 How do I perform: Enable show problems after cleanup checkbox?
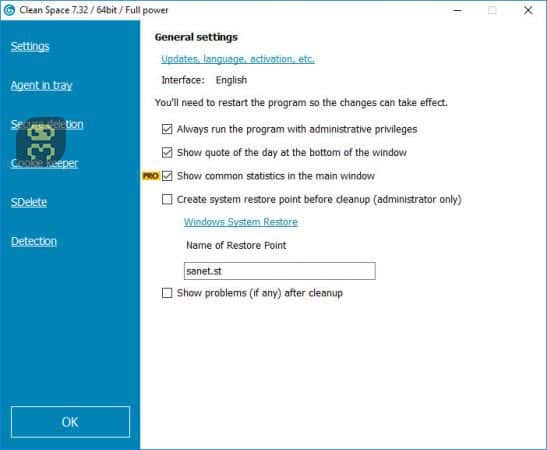167,293
